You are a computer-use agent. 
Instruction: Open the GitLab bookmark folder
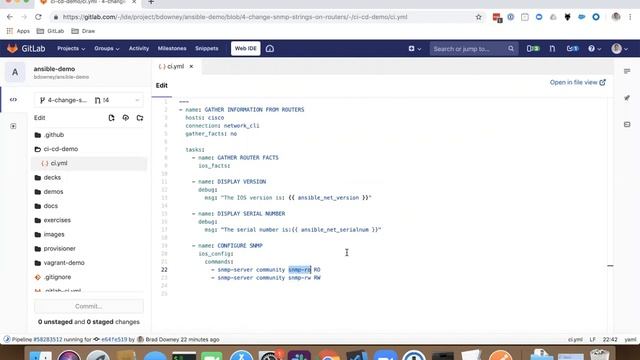point(51,31)
